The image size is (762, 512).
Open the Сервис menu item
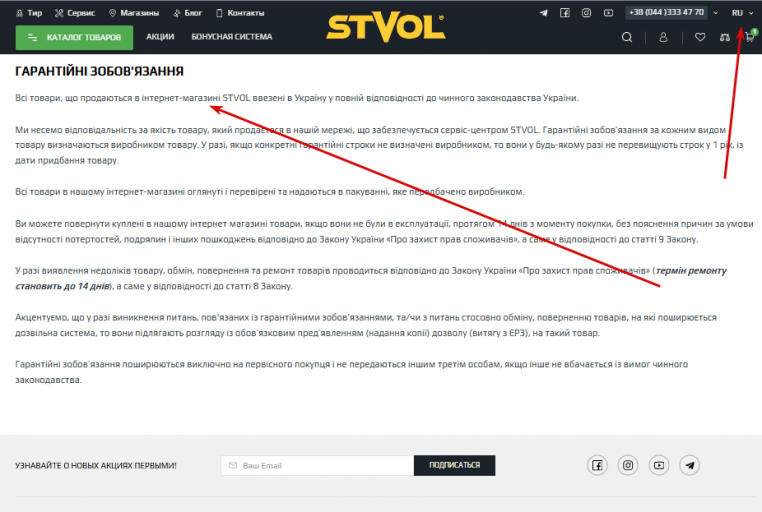point(75,13)
